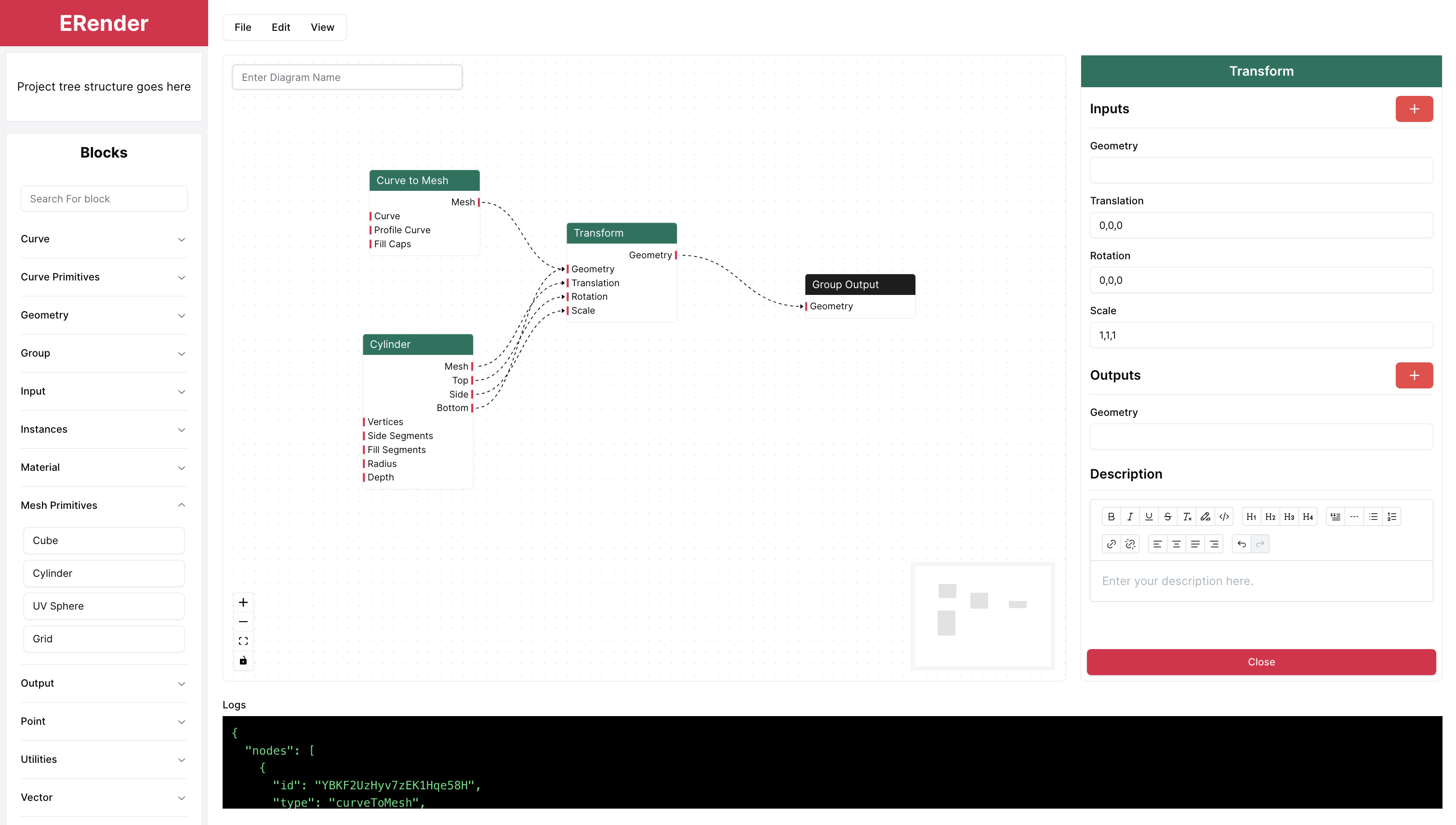Fit diagram to view
The width and height of the screenshot is (1456, 825).
coord(243,641)
